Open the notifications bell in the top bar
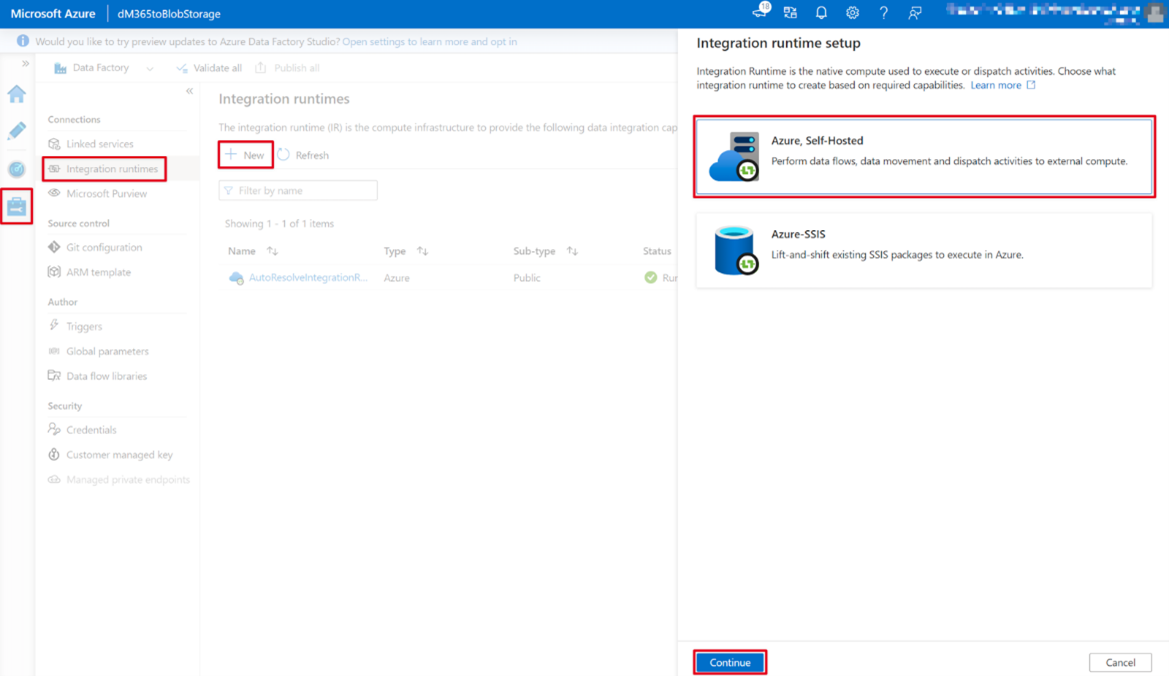Viewport: 1169px width, 676px height. click(x=820, y=12)
